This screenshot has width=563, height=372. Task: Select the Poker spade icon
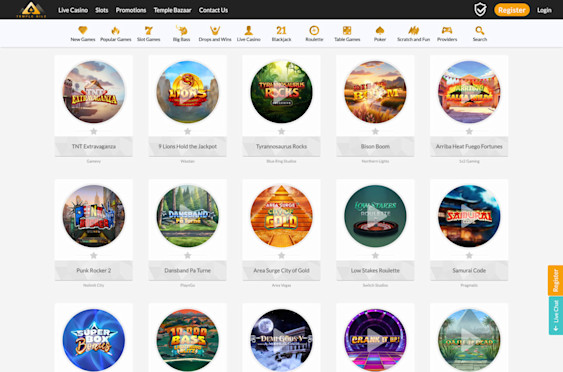click(x=380, y=31)
